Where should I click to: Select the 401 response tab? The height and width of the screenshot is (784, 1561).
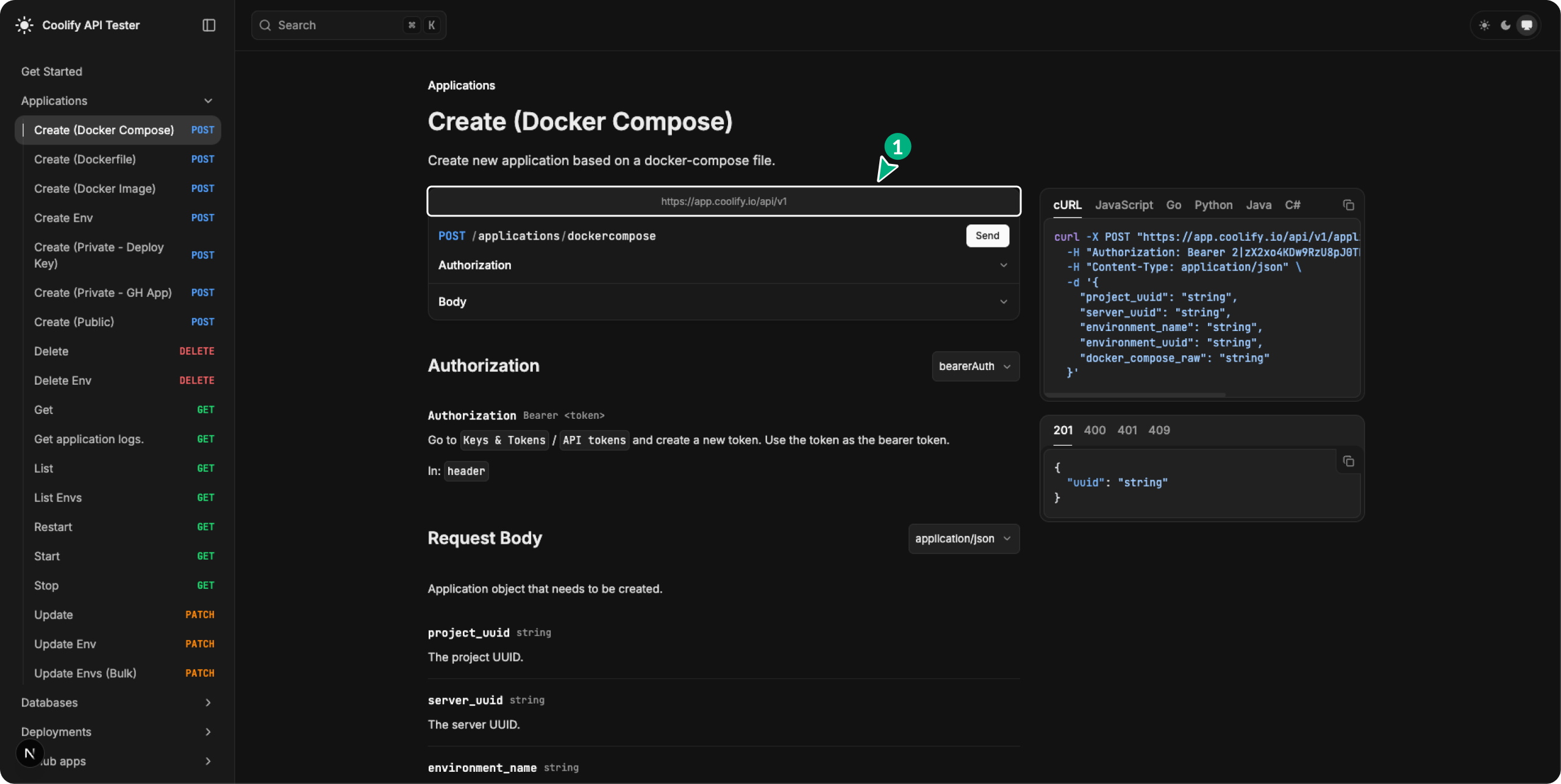click(x=1127, y=430)
